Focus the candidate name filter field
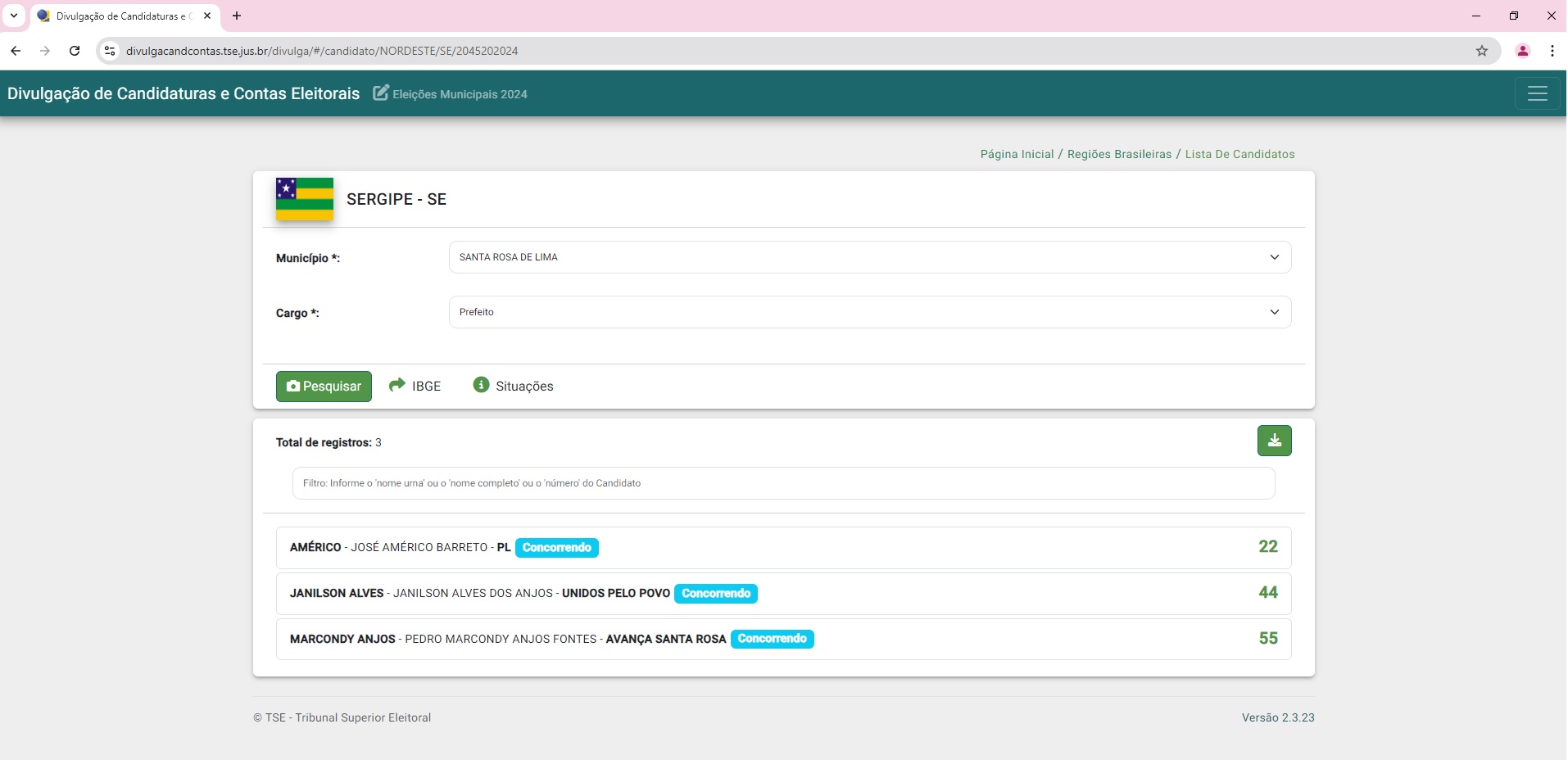1568x760 pixels. pos(783,483)
